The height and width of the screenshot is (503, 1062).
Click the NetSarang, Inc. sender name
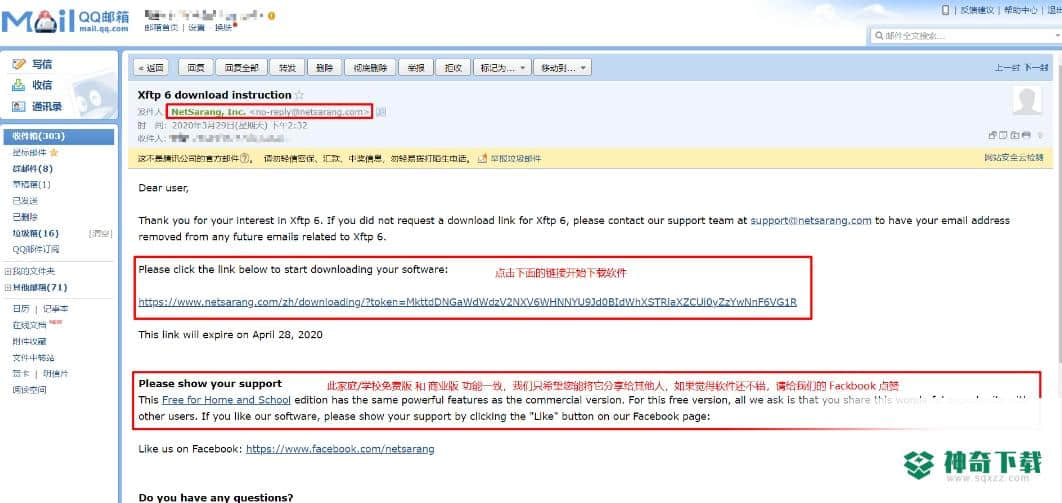coord(209,112)
